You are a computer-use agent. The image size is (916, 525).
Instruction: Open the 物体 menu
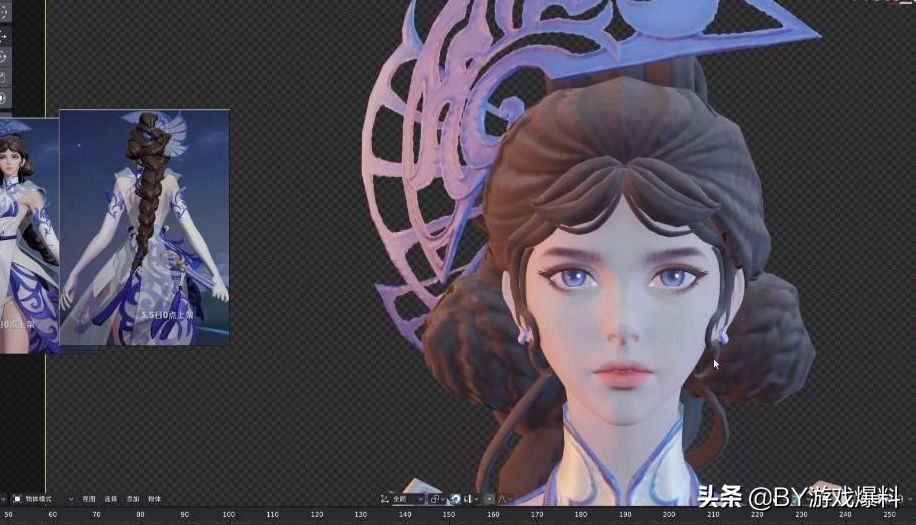[154, 498]
